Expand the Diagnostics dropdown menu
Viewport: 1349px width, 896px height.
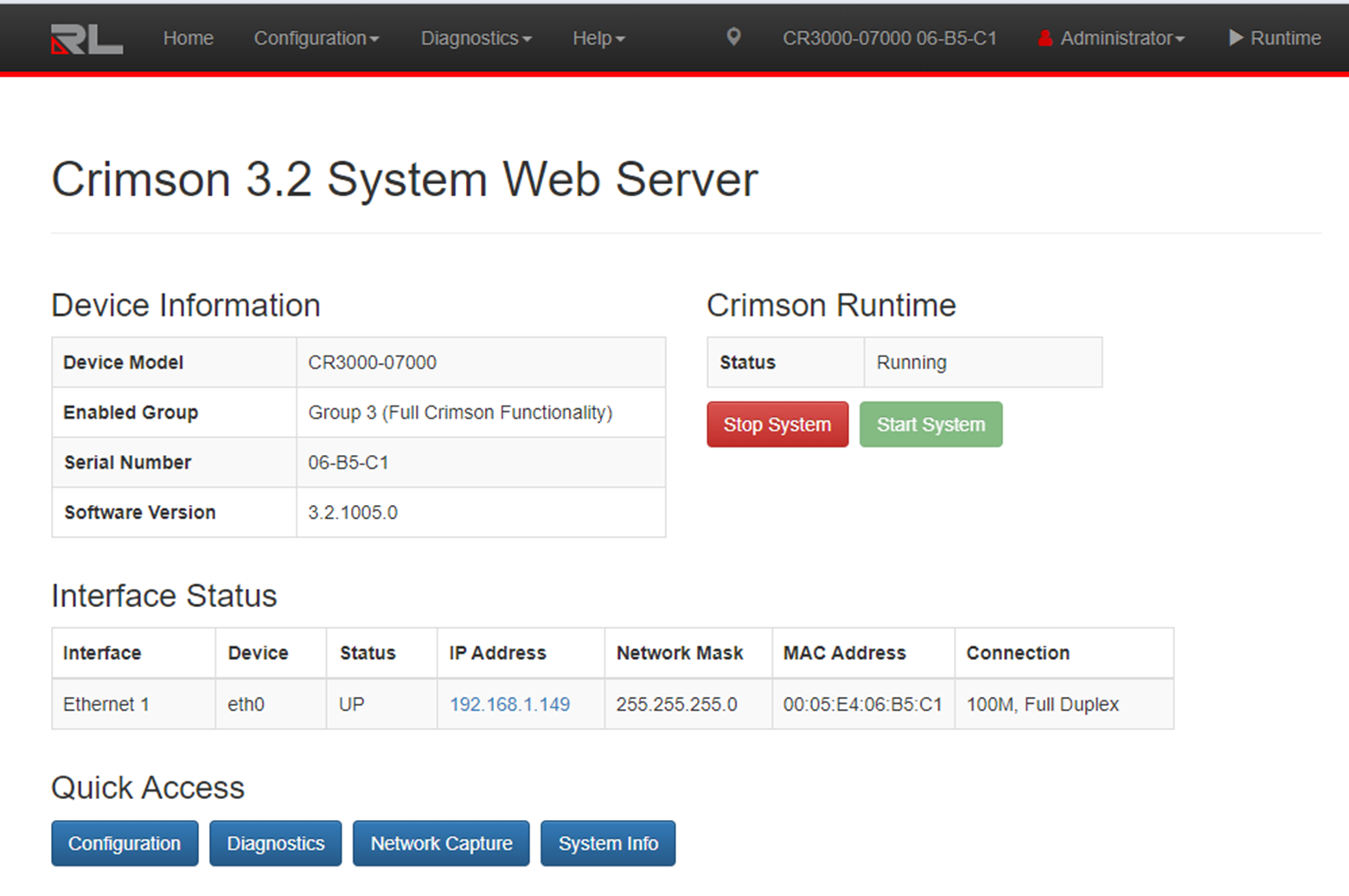[476, 38]
